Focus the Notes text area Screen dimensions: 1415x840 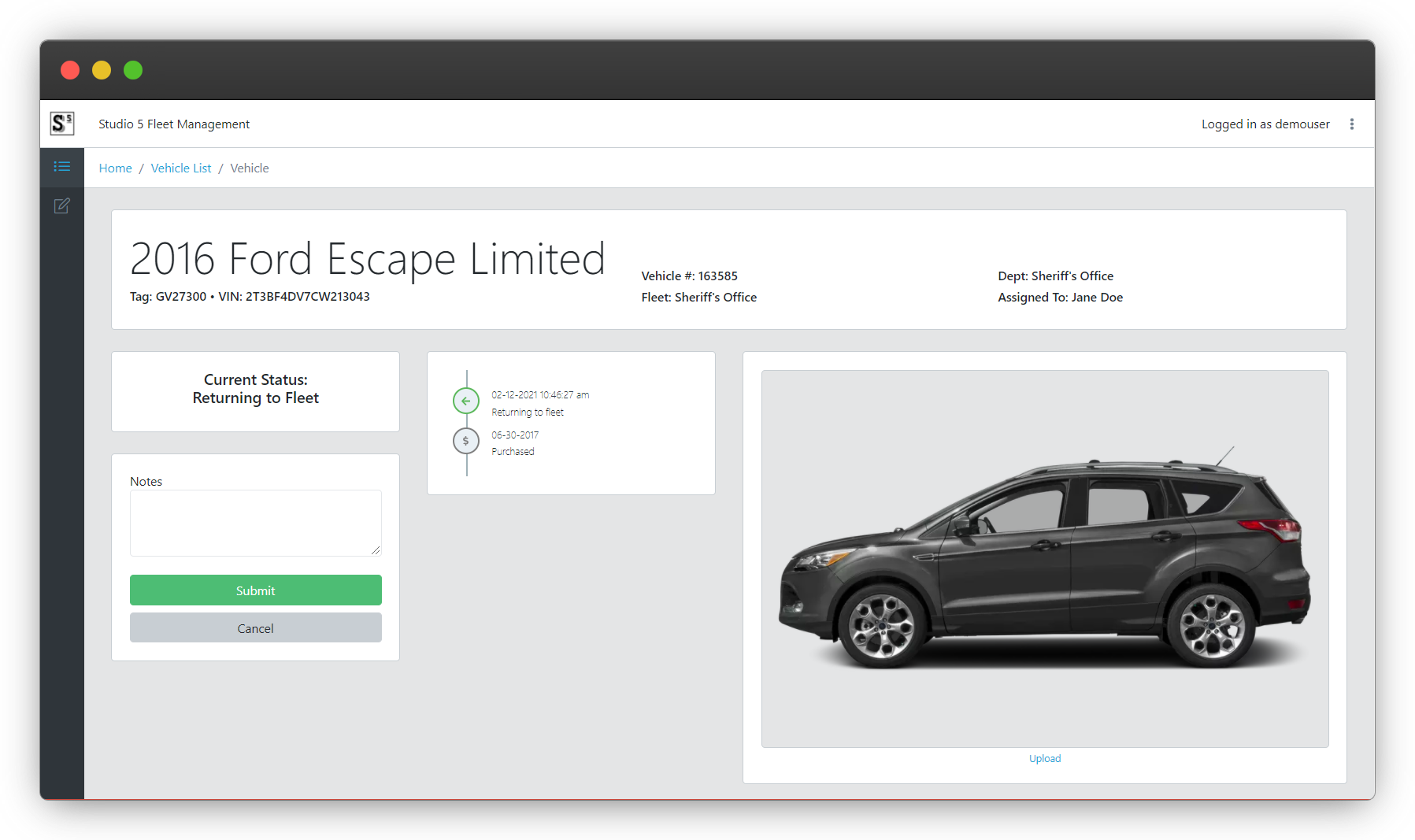pos(255,523)
